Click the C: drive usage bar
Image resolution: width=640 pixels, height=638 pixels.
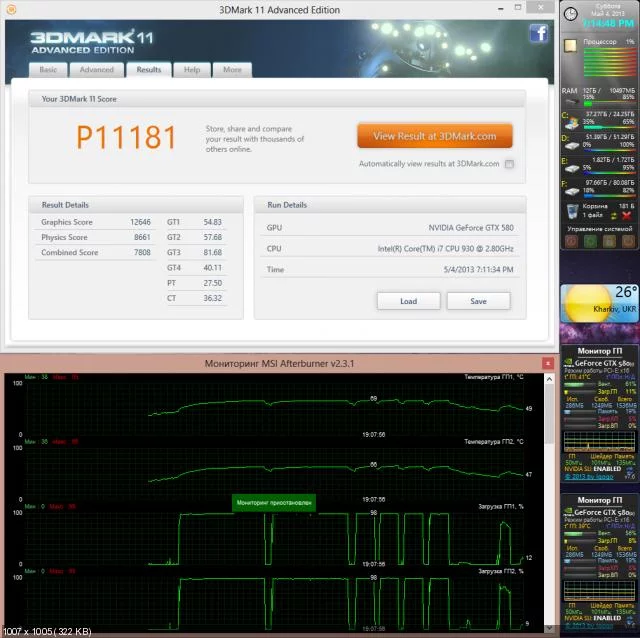pyautogui.click(x=608, y=127)
